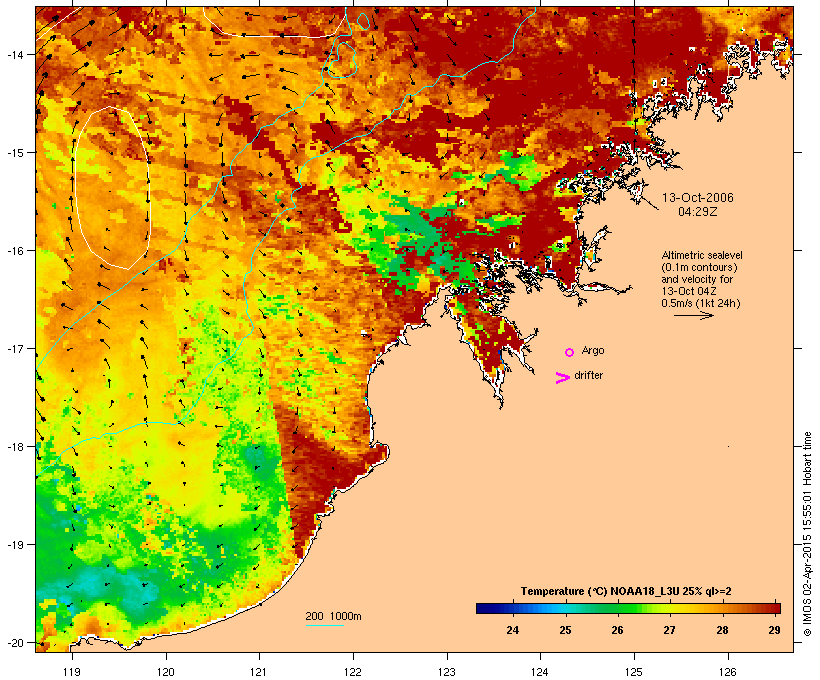
Task: Click the colorbar tick label 27
Action: point(670,630)
